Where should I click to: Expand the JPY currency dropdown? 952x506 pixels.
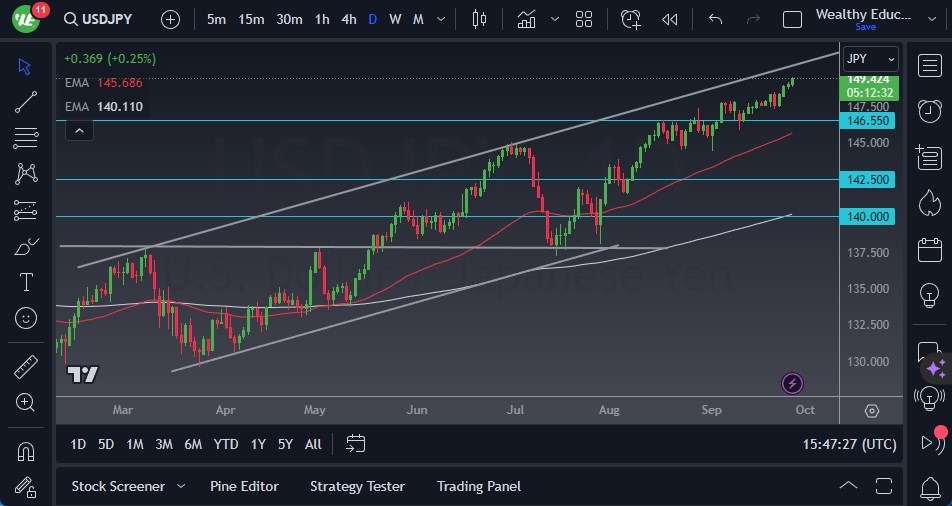[x=870, y=59]
